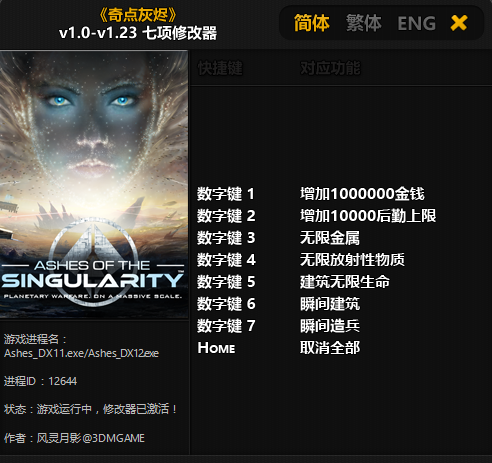Screen dimensions: 492x463
Task: Close the trainer with the yellow X
Action: pyautogui.click(x=459, y=23)
